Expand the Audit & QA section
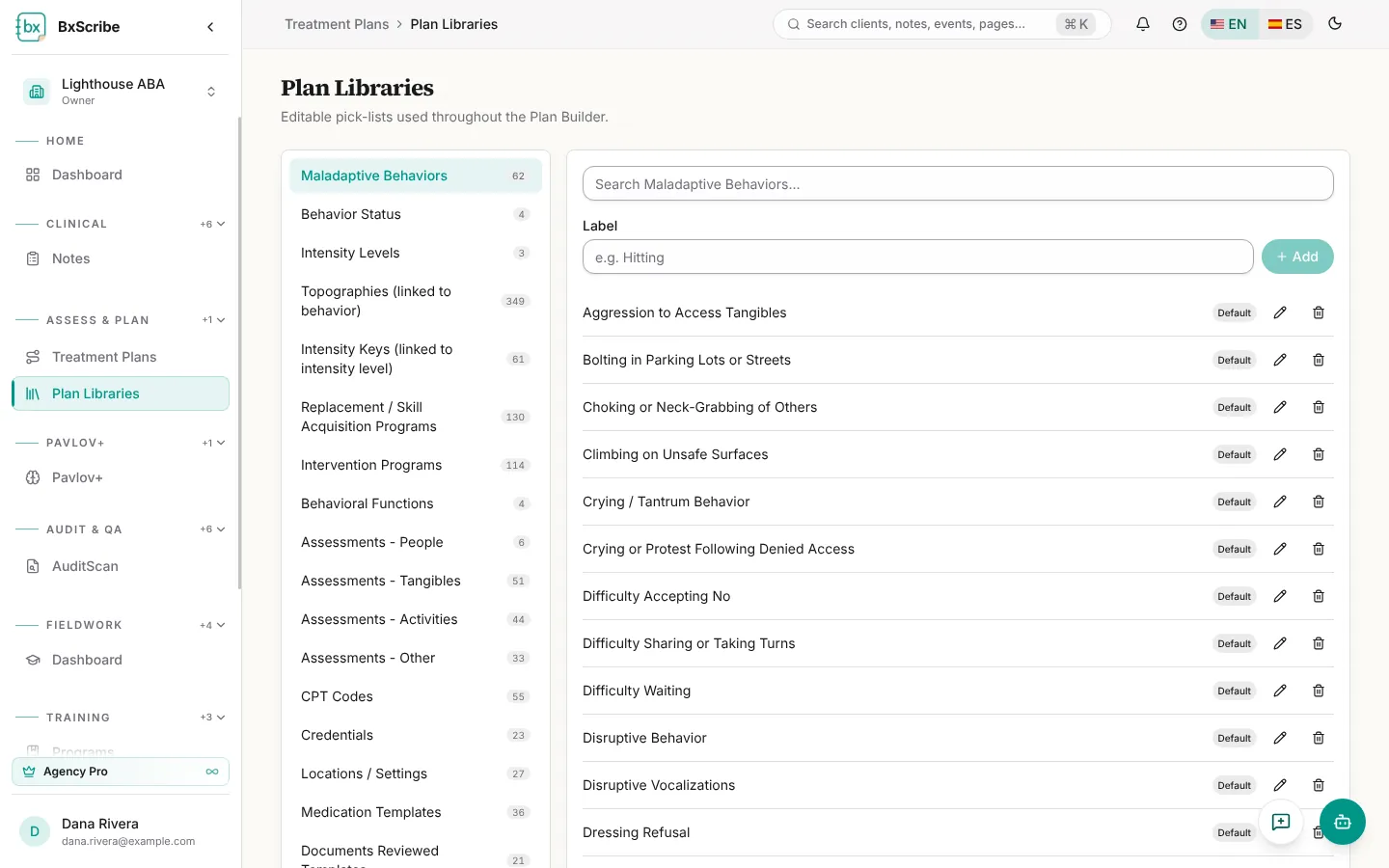Screen dimensions: 1389x868 pos(213,529)
